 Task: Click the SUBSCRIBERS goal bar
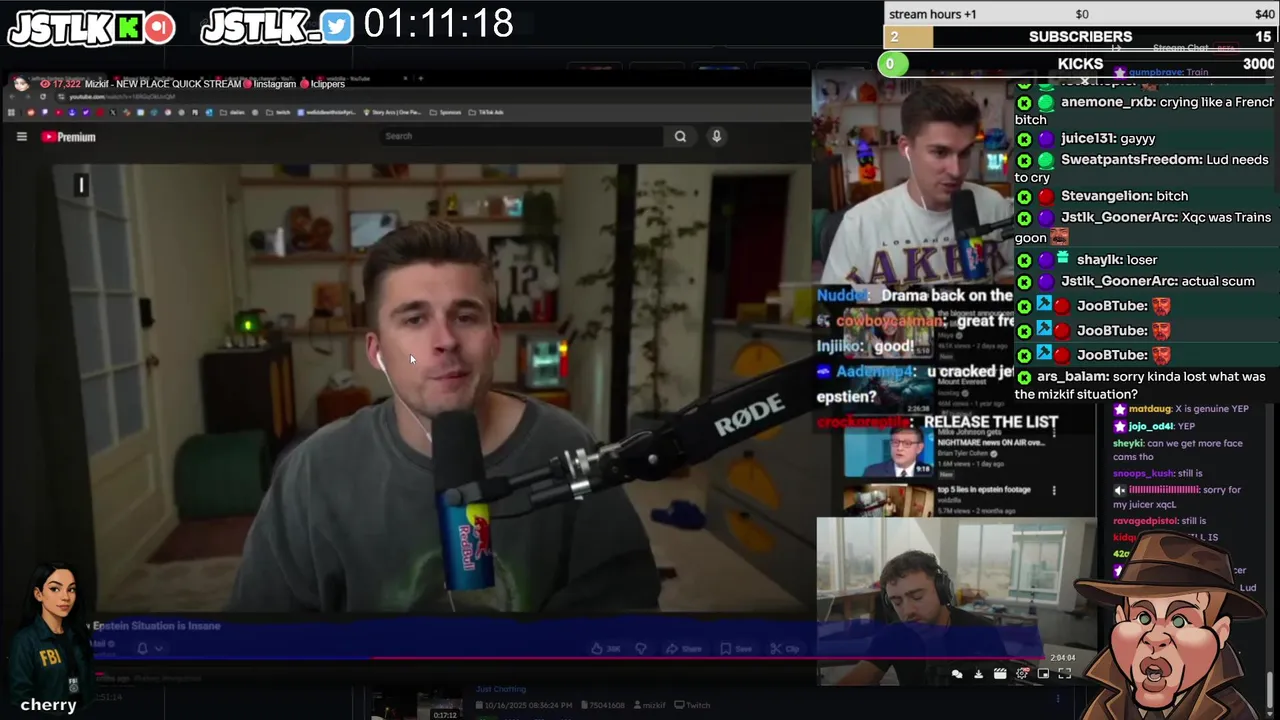click(1081, 37)
